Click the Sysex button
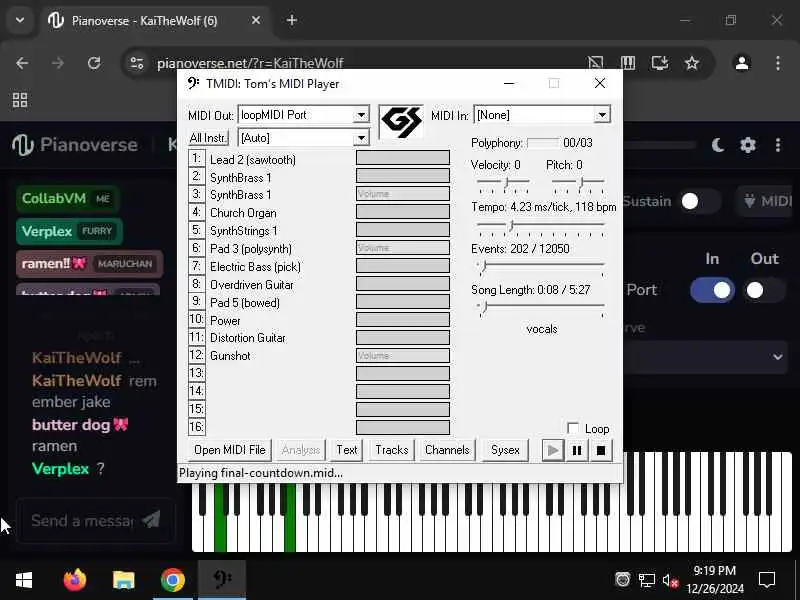The width and height of the screenshot is (800, 600). pos(505,450)
